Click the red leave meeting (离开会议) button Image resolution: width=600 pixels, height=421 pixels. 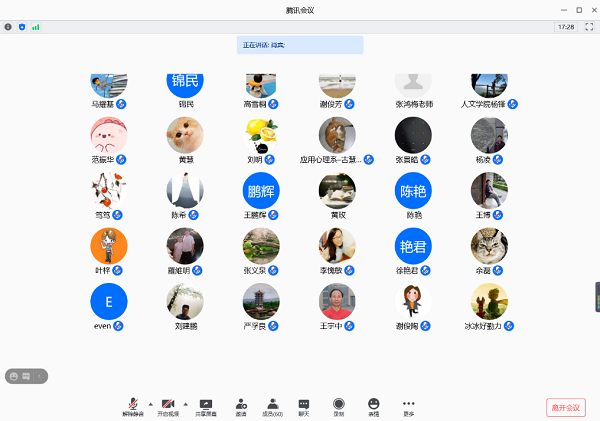(566, 407)
